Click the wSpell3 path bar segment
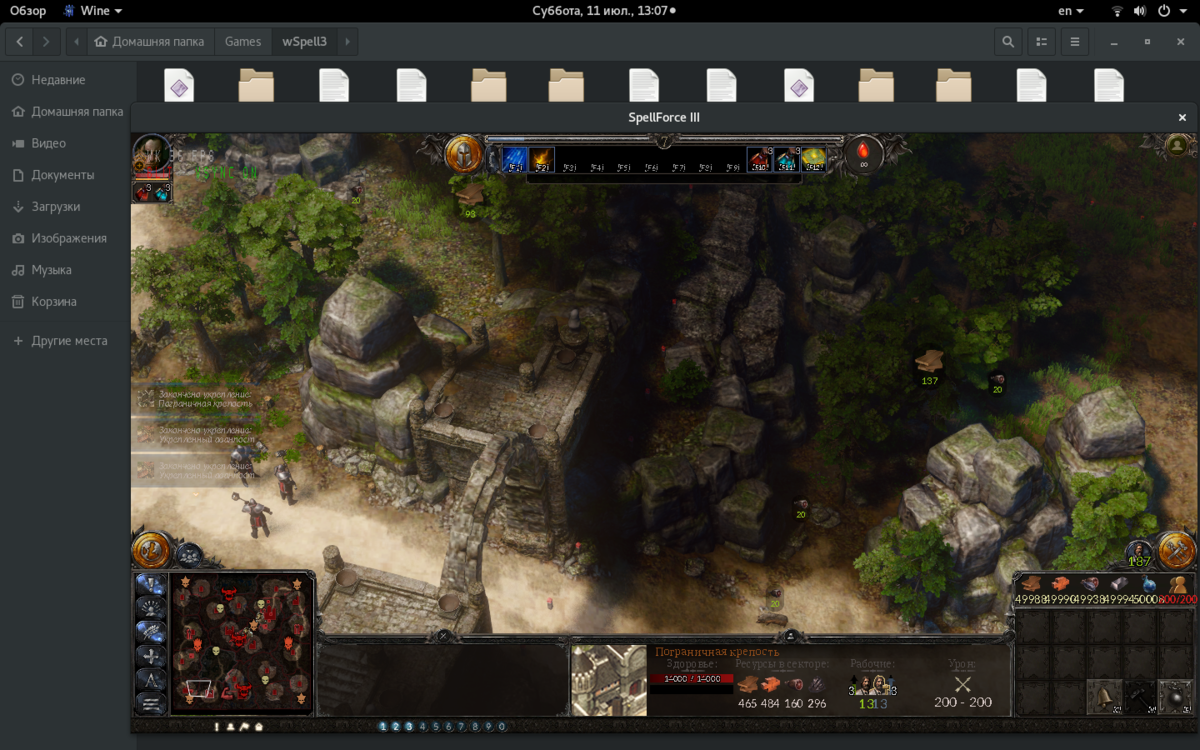The height and width of the screenshot is (750, 1200). click(x=304, y=41)
